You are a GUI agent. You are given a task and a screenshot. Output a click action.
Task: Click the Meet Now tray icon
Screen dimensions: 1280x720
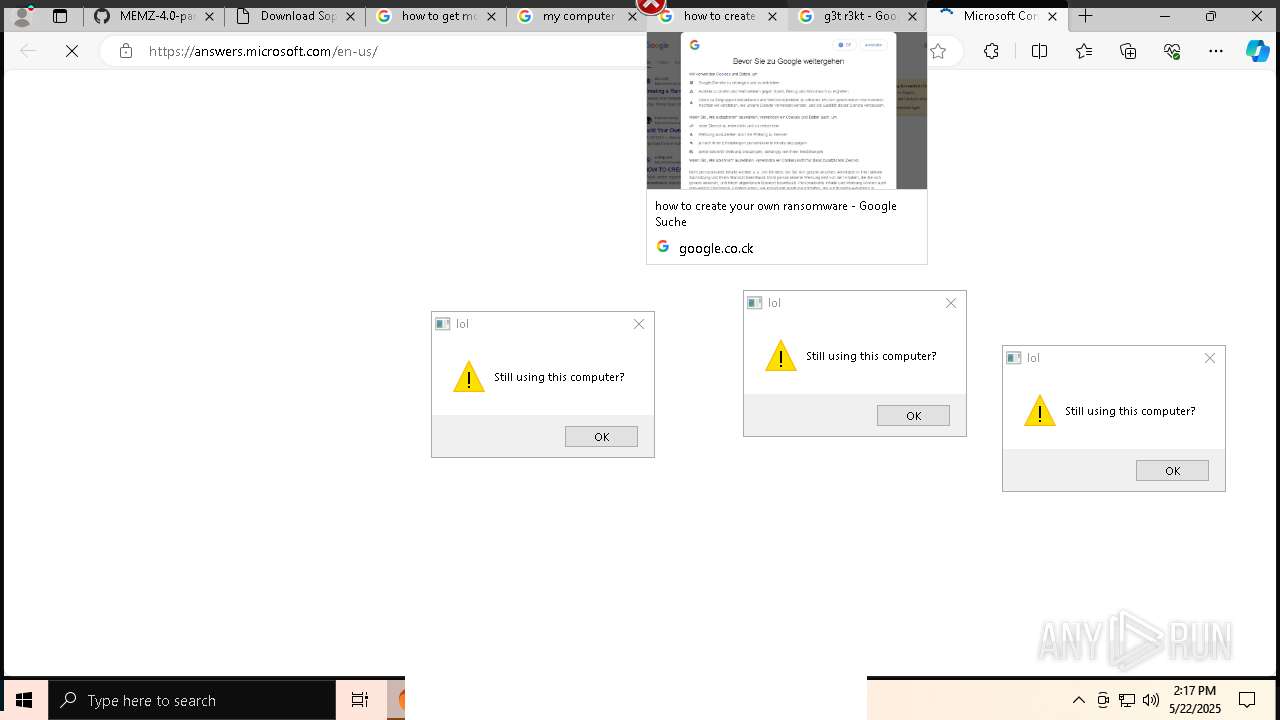[1103, 700]
